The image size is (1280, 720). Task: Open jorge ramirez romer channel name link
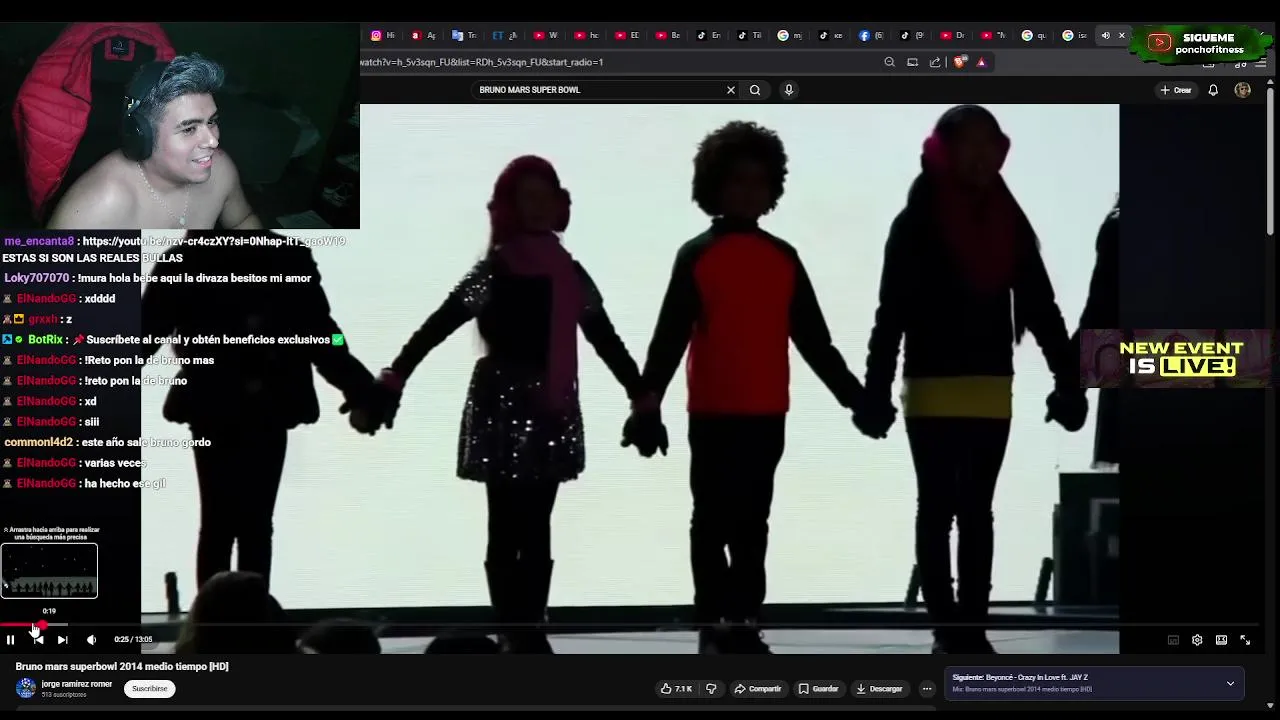point(76,684)
